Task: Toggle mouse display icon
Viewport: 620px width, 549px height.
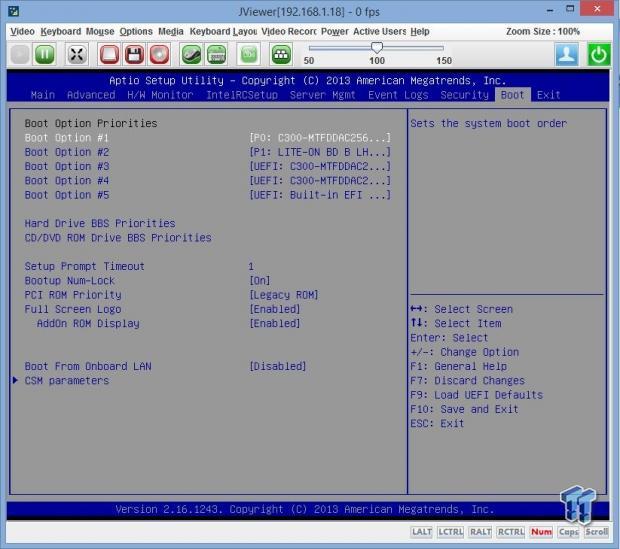Action: [x=191, y=54]
